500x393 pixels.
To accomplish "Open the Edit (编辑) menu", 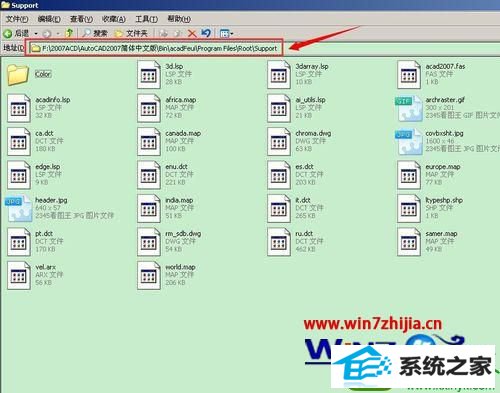I will pyautogui.click(x=49, y=19).
